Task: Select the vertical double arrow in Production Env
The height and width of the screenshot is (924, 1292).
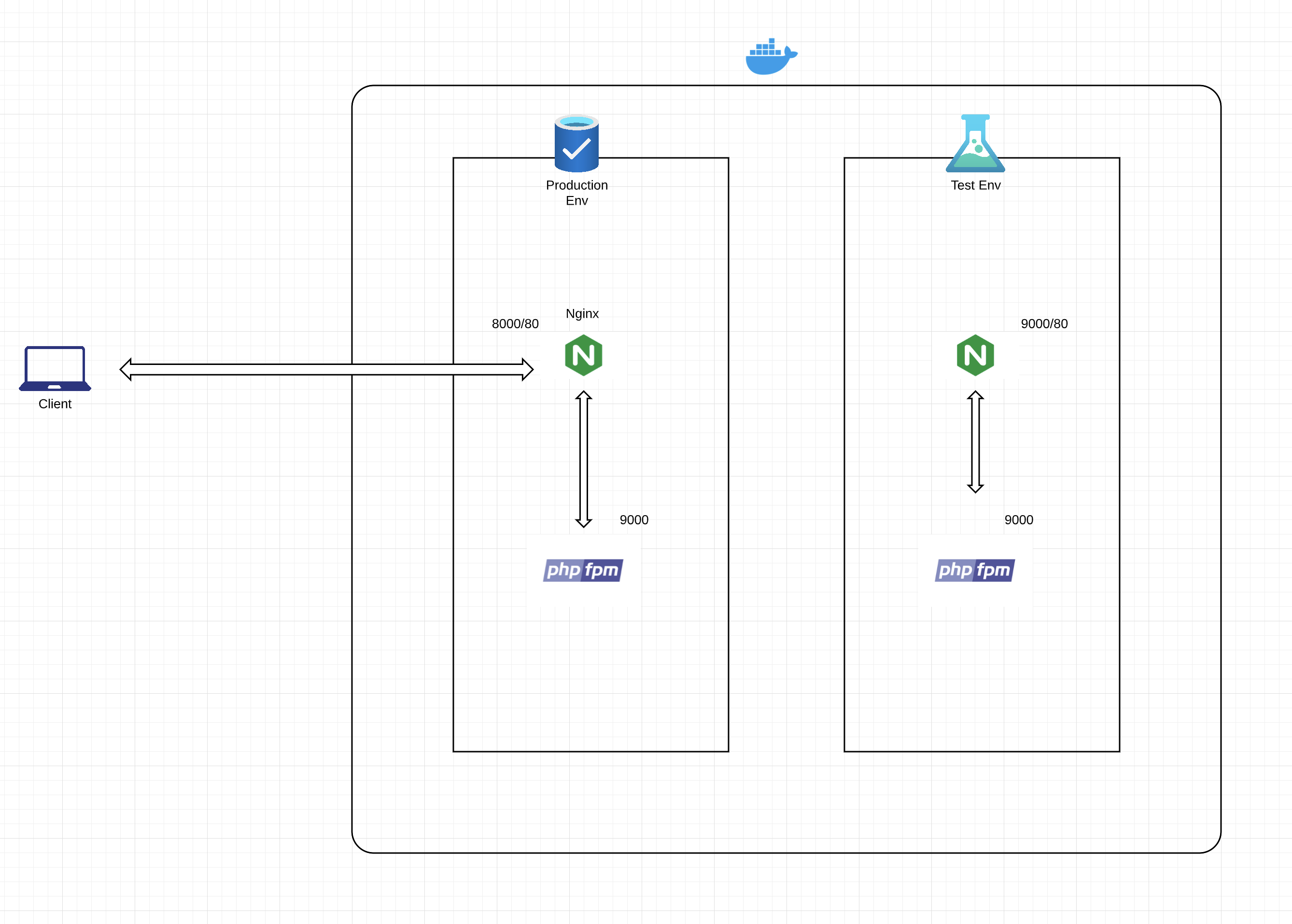Action: coord(583,459)
